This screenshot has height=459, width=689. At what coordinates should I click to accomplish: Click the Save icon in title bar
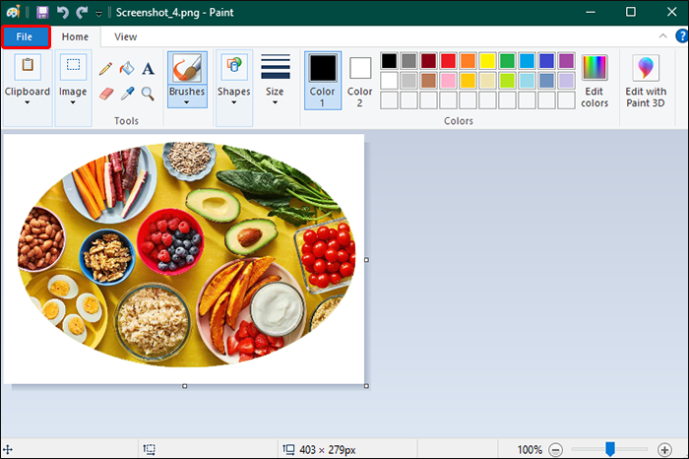pyautogui.click(x=42, y=12)
